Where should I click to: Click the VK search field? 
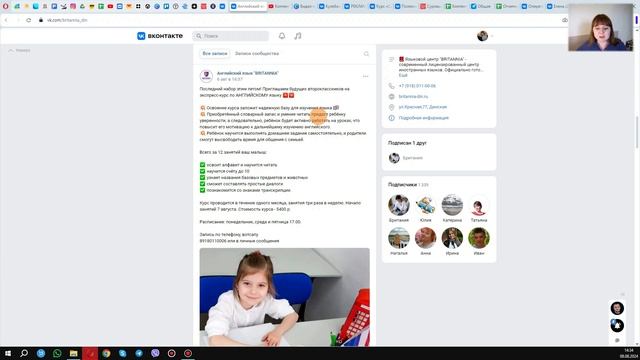[x=231, y=36]
